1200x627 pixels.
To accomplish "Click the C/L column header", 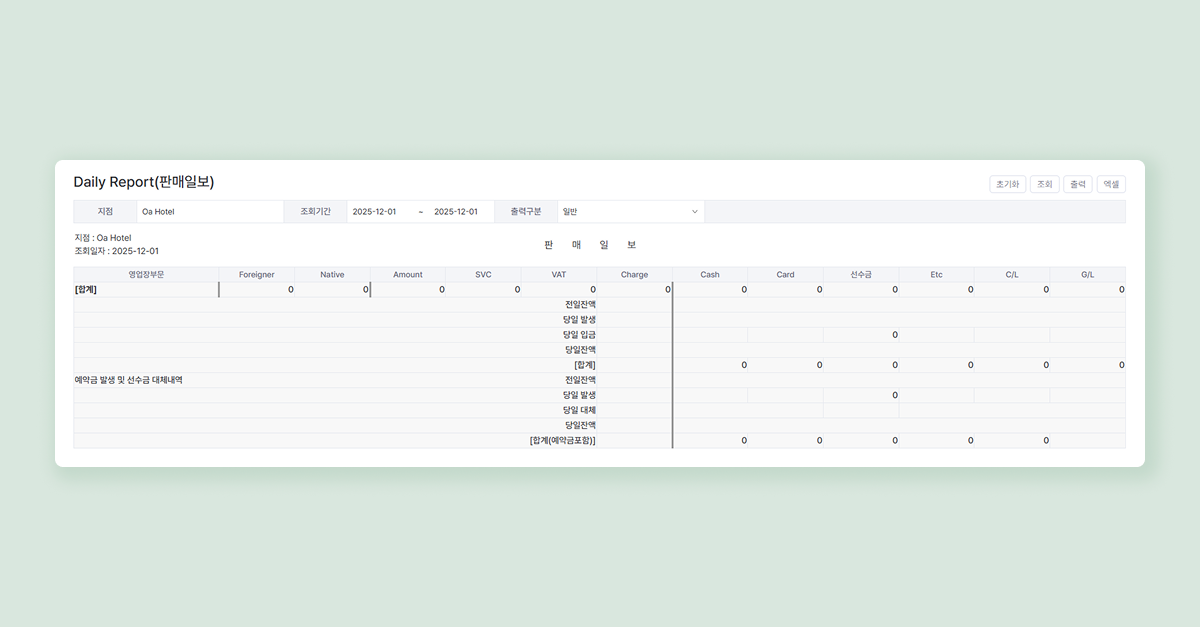I will (1012, 274).
